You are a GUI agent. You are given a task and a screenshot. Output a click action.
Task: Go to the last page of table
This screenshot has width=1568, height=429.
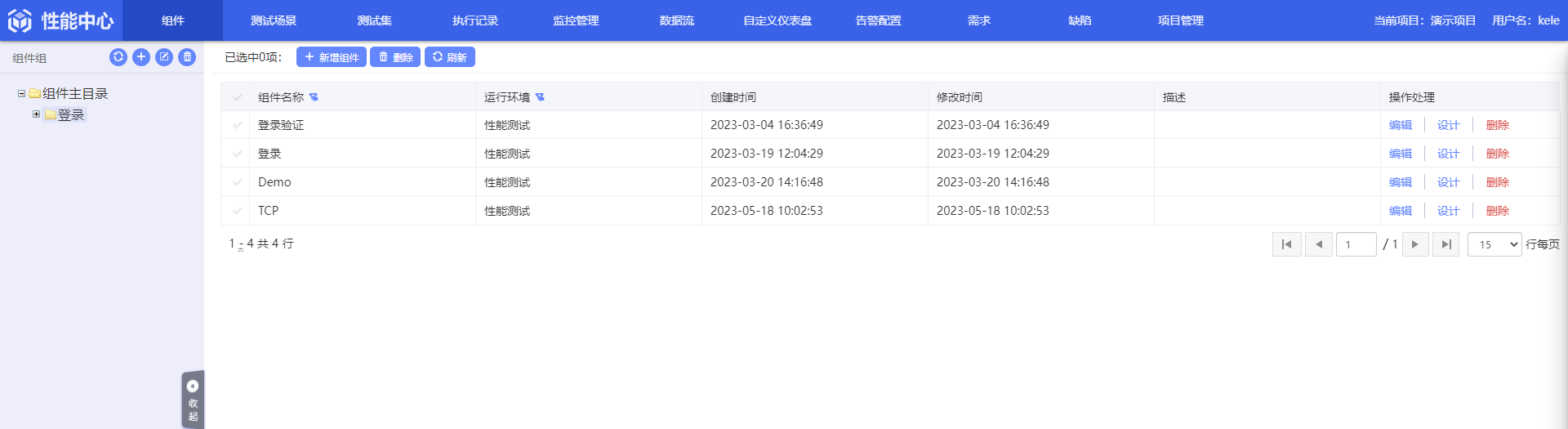tap(1445, 244)
